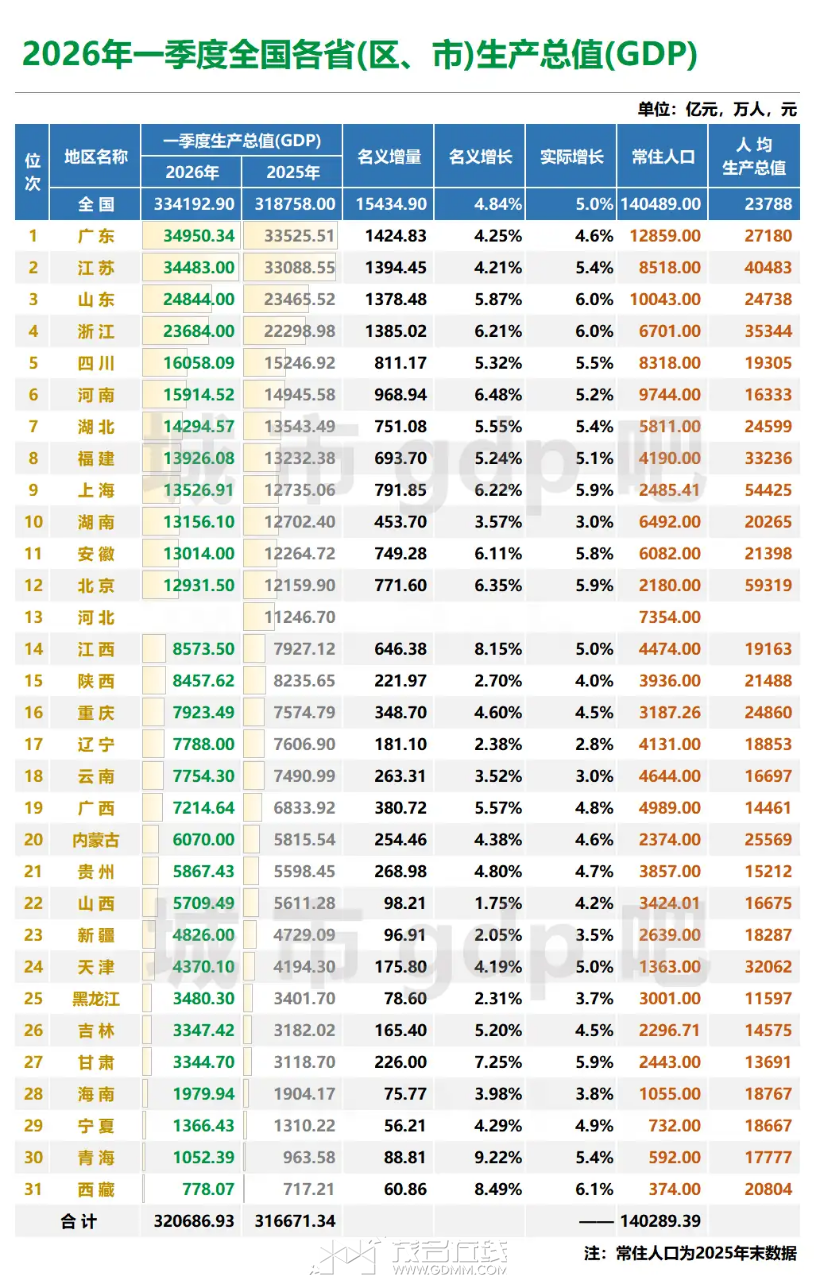The image size is (815, 1280).
Task: Click the 2026年 sub-header under GDP
Action: [192, 172]
